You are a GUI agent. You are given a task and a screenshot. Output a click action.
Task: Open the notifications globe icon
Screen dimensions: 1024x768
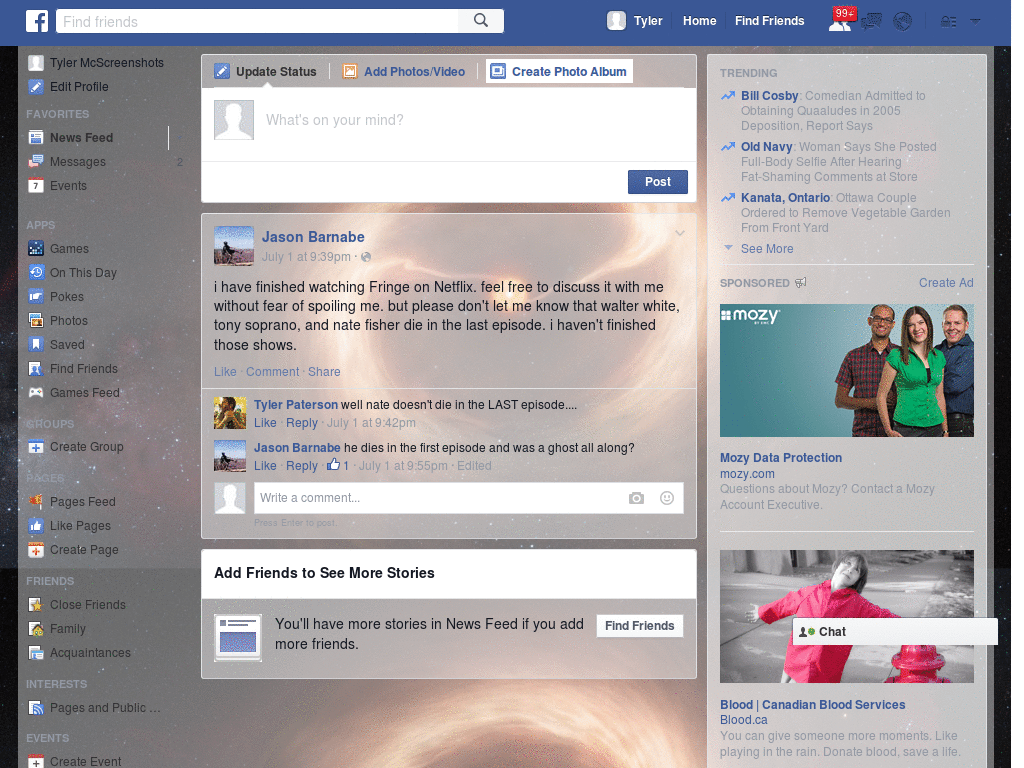click(x=902, y=20)
